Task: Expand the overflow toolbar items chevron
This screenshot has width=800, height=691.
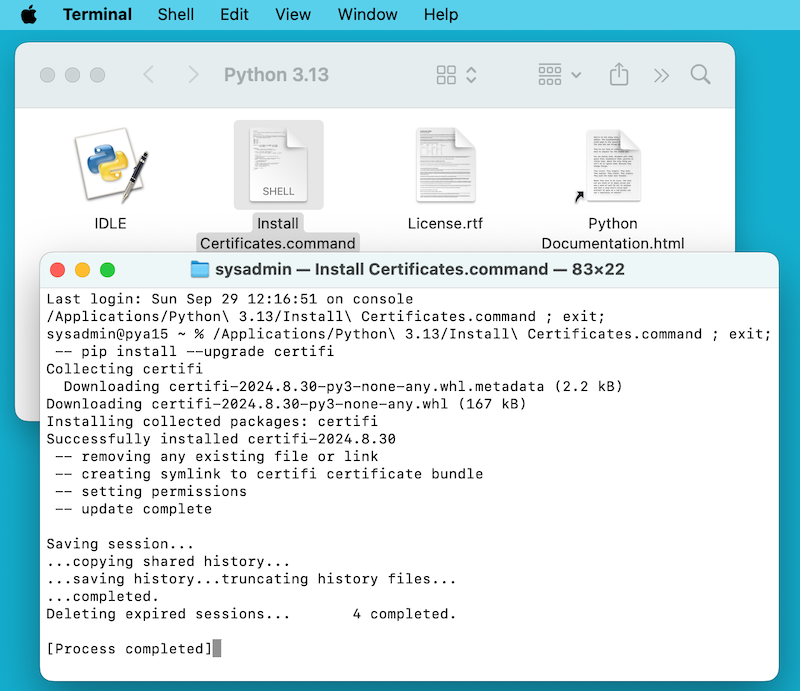Action: (661, 74)
